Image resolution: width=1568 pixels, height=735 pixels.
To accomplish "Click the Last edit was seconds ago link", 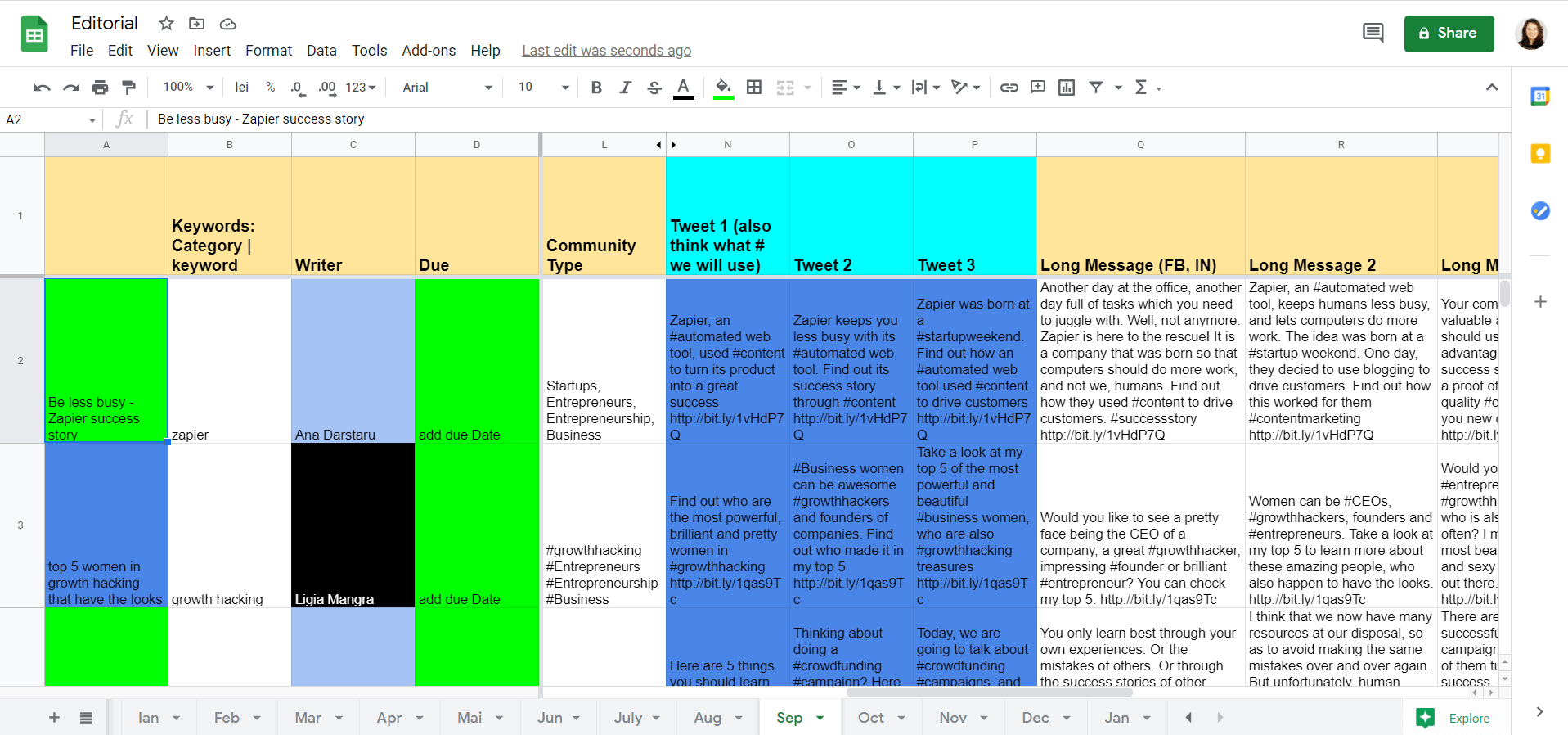I will coord(606,51).
